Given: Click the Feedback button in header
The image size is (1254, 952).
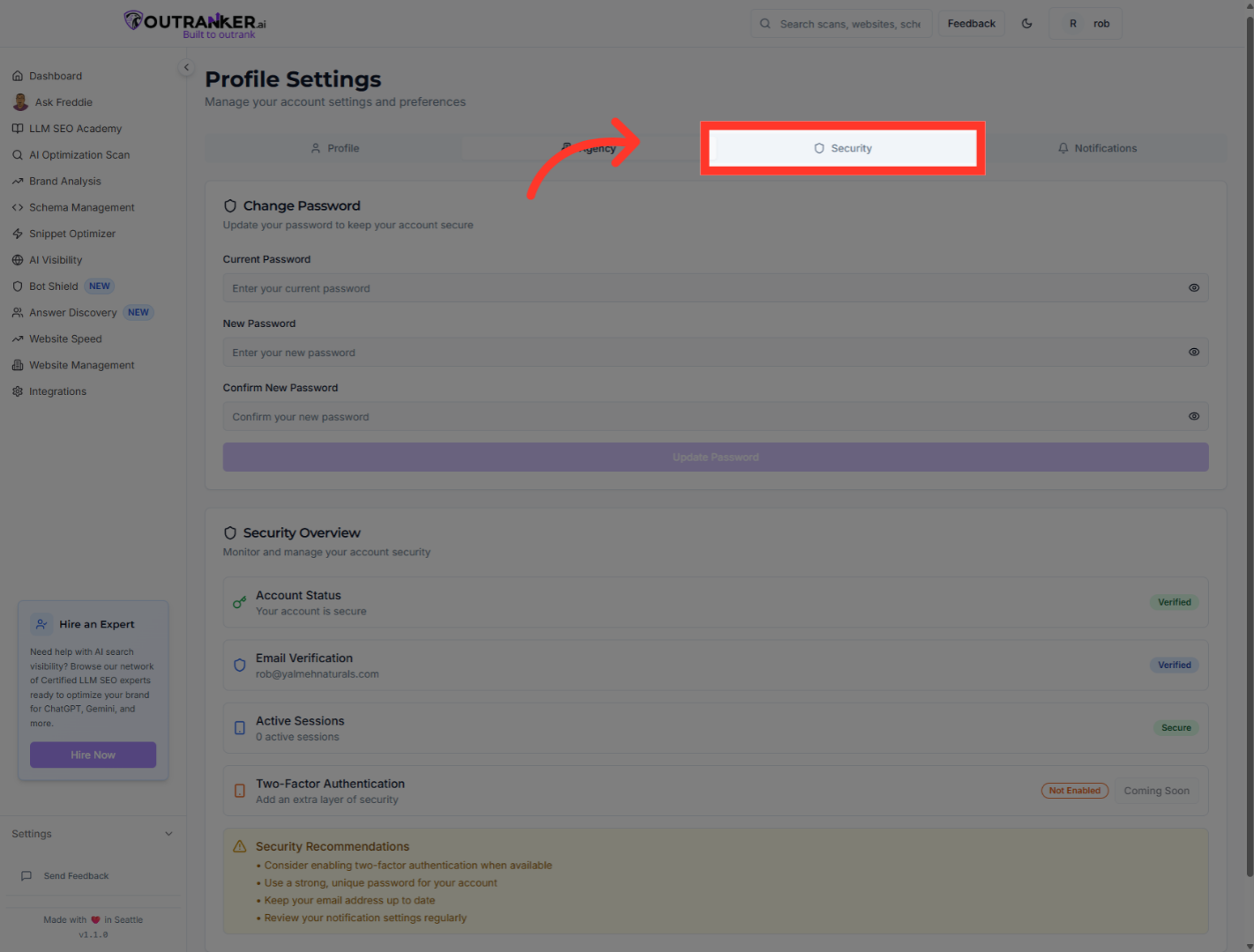Looking at the screenshot, I should point(971,24).
